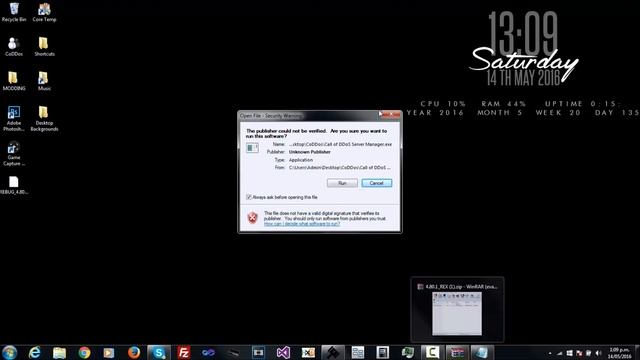Click the taskbar clock showing 1:09 p.m.

coord(619,353)
